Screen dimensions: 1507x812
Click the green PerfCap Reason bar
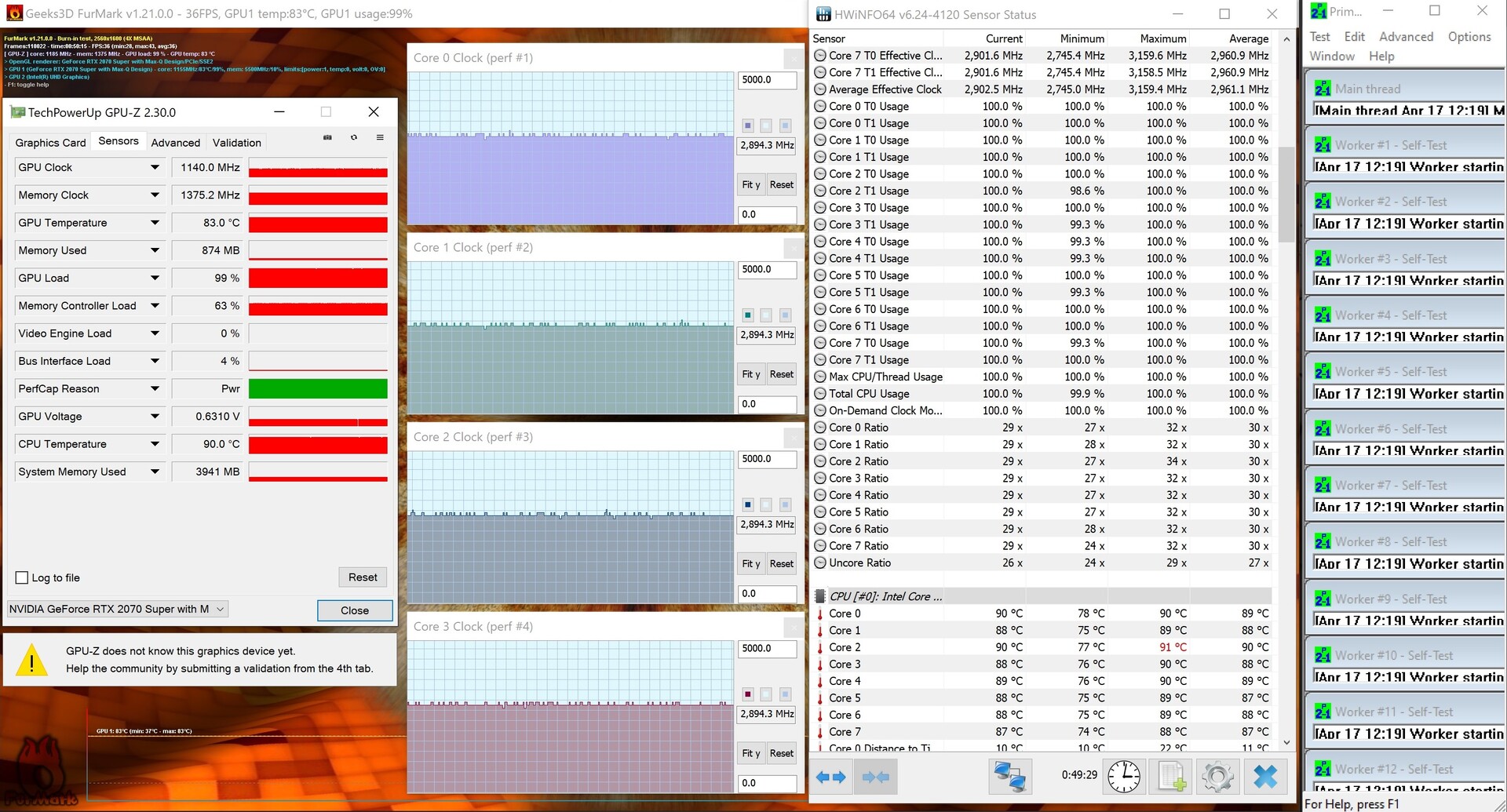point(318,389)
